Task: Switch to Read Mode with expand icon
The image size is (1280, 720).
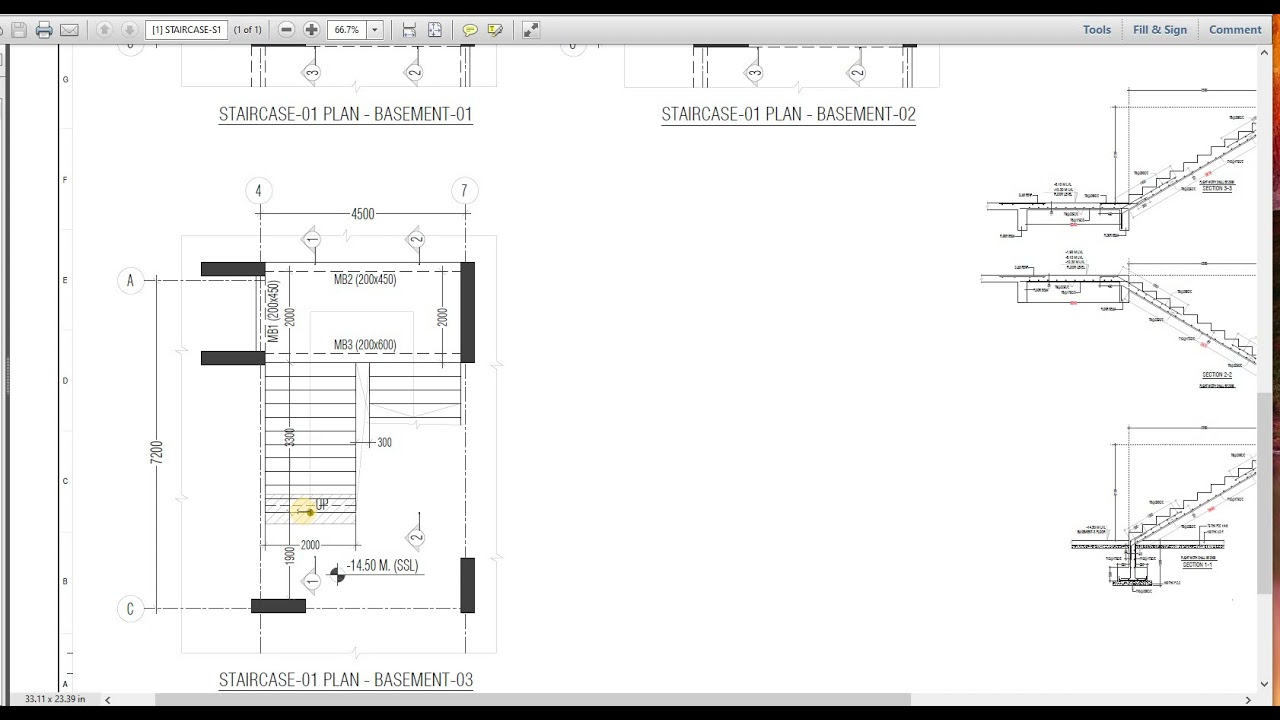Action: (x=531, y=30)
